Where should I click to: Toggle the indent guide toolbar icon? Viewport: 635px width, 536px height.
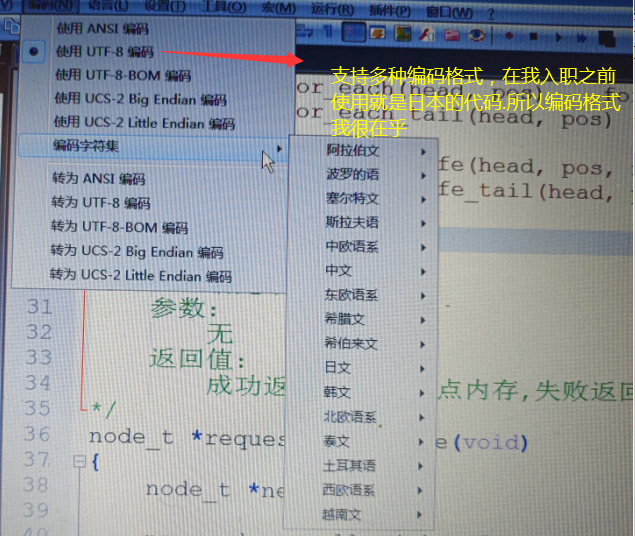354,33
